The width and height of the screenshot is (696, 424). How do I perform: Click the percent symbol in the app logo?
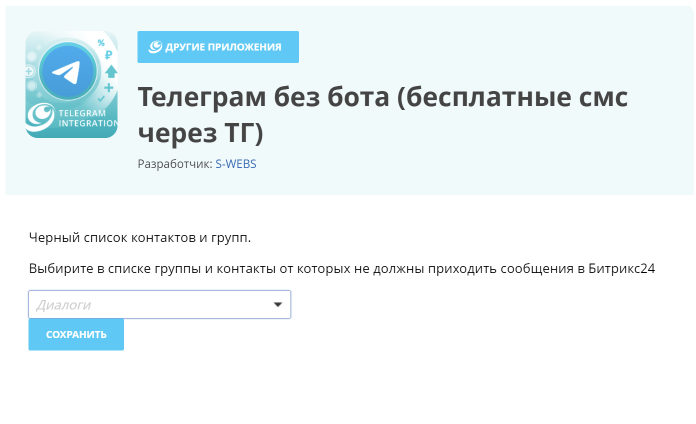pyautogui.click(x=101, y=43)
